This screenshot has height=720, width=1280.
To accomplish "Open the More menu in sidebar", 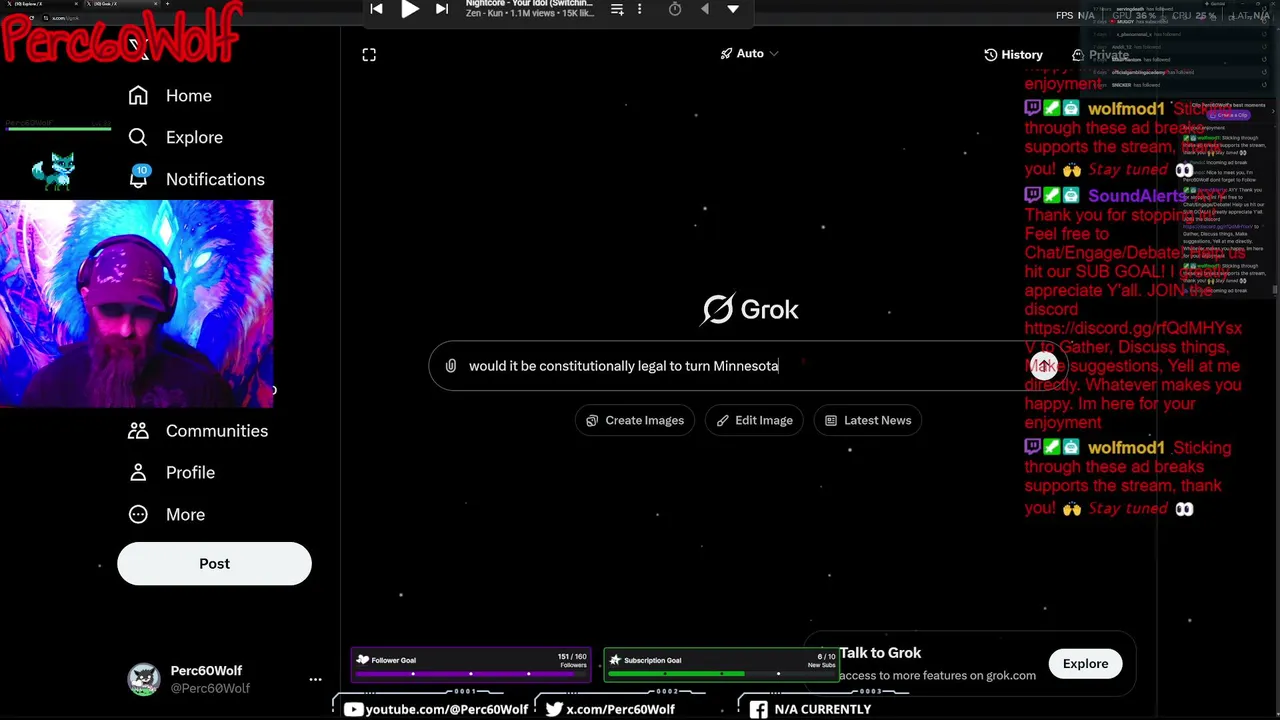I will [x=166, y=515].
